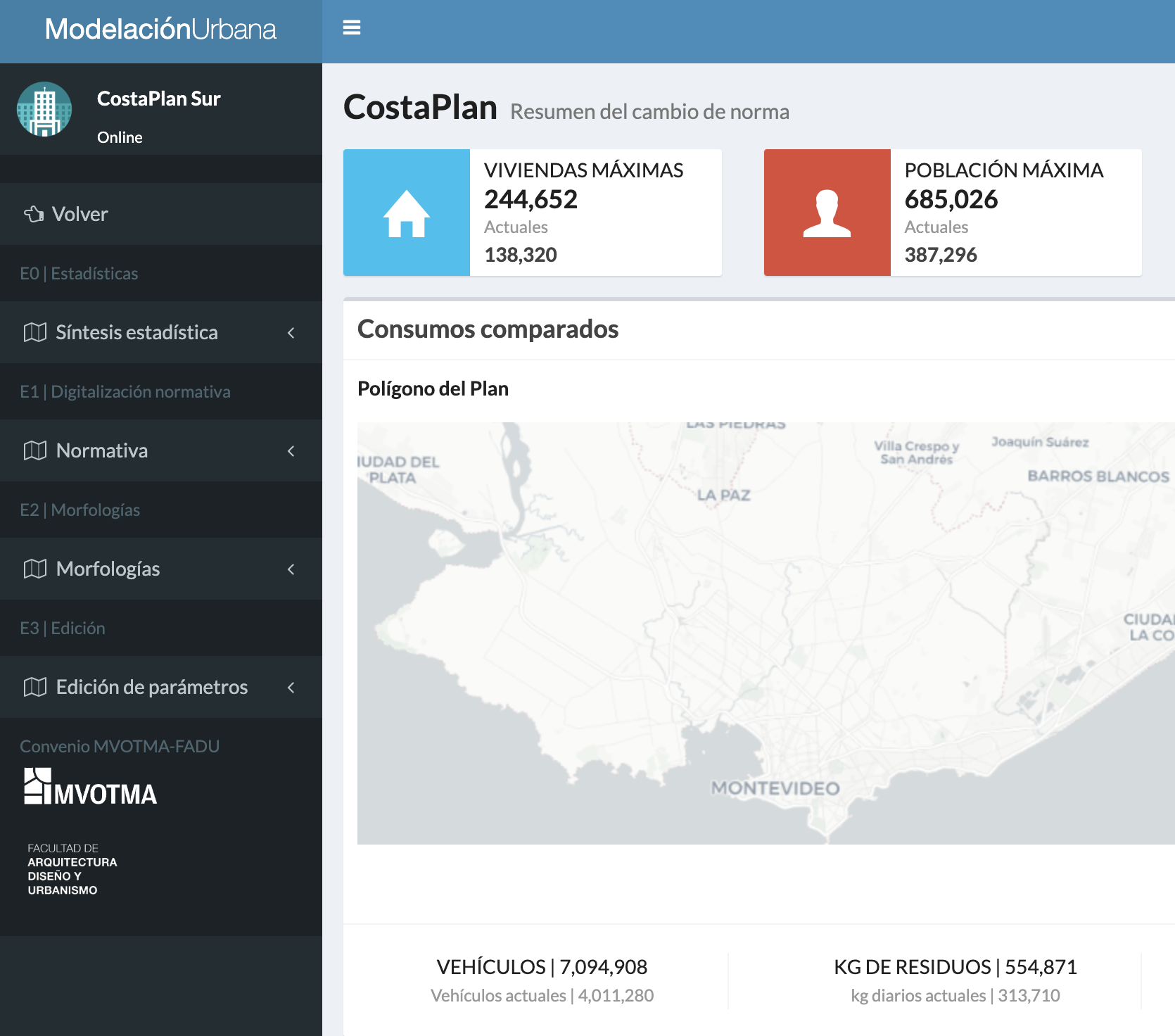Click the map icon beside Edición de parámetros

coord(35,687)
